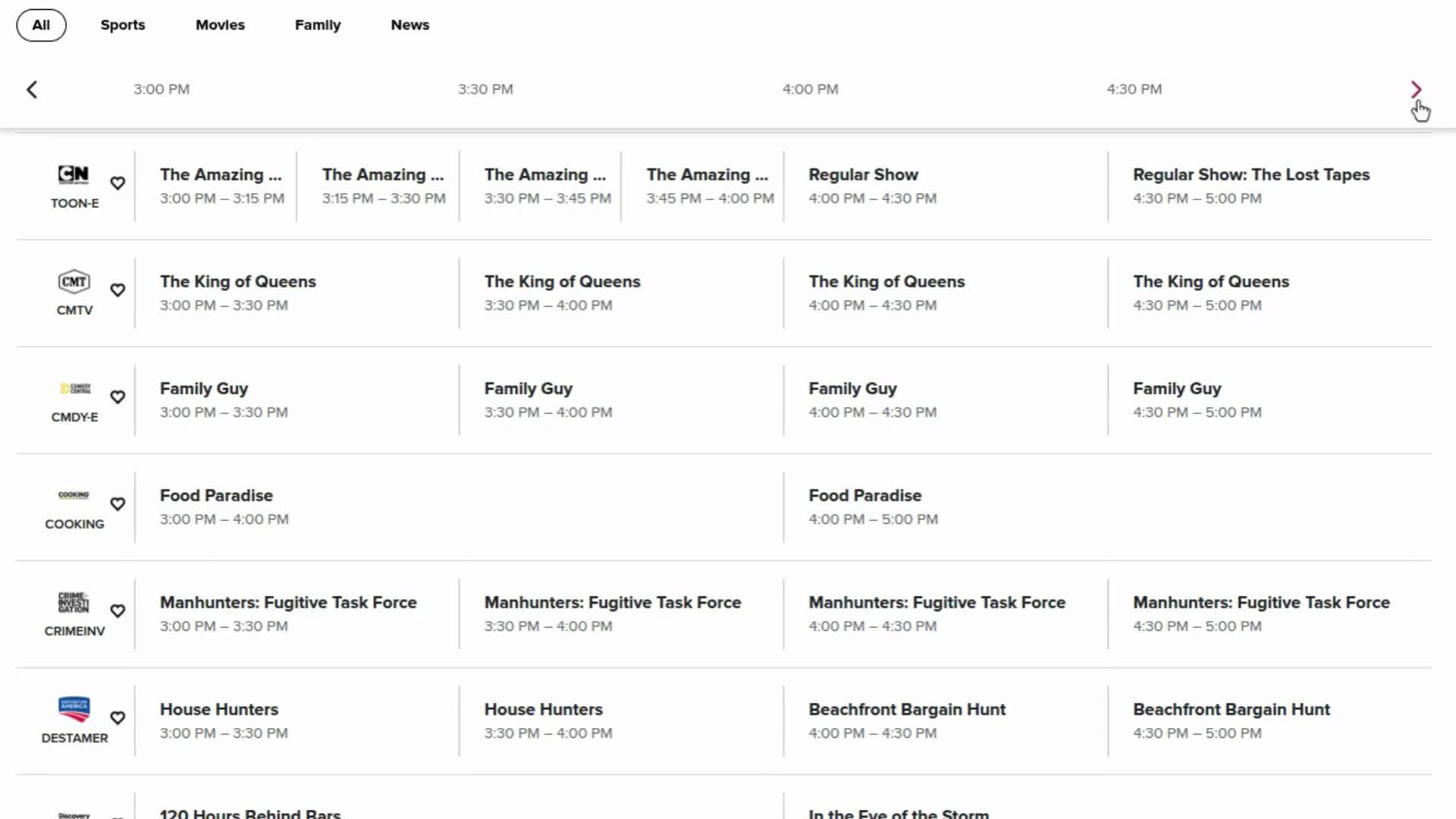This screenshot has height=819, width=1456.
Task: Switch to the Movies filter
Action: pyautogui.click(x=220, y=25)
